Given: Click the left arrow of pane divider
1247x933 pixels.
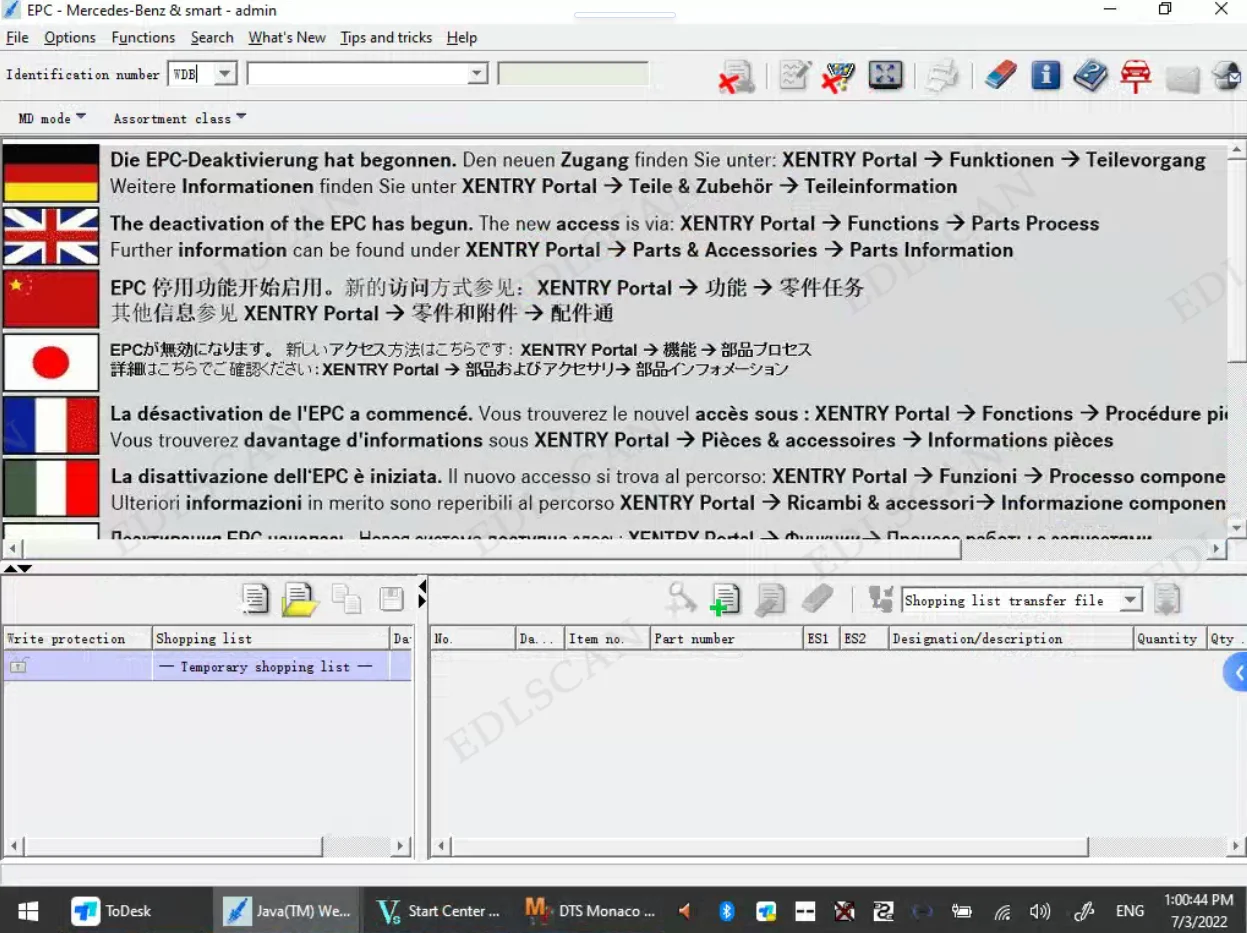Looking at the screenshot, I should pyautogui.click(x=422, y=586).
